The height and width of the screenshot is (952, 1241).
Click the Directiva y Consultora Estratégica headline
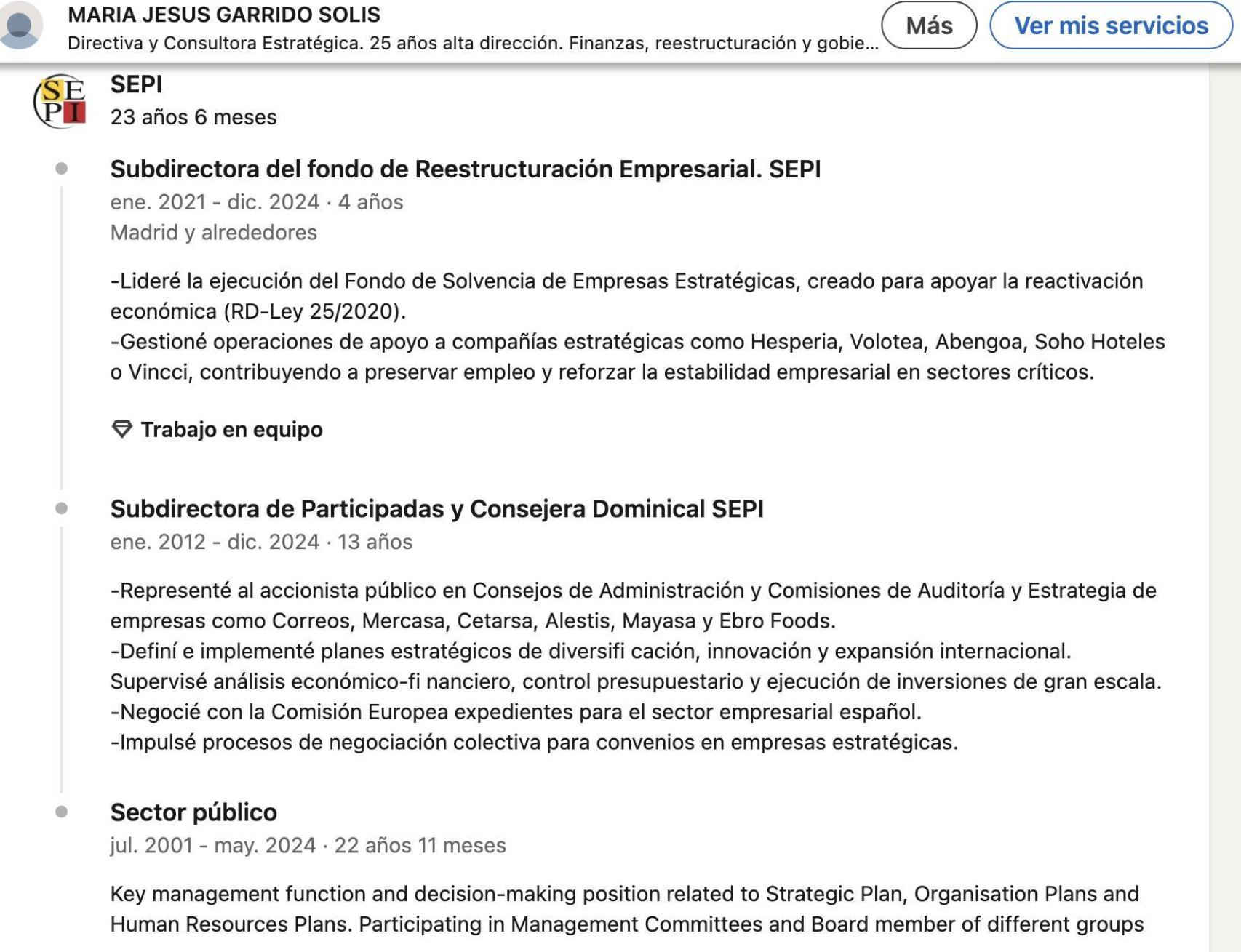pyautogui.click(x=473, y=44)
